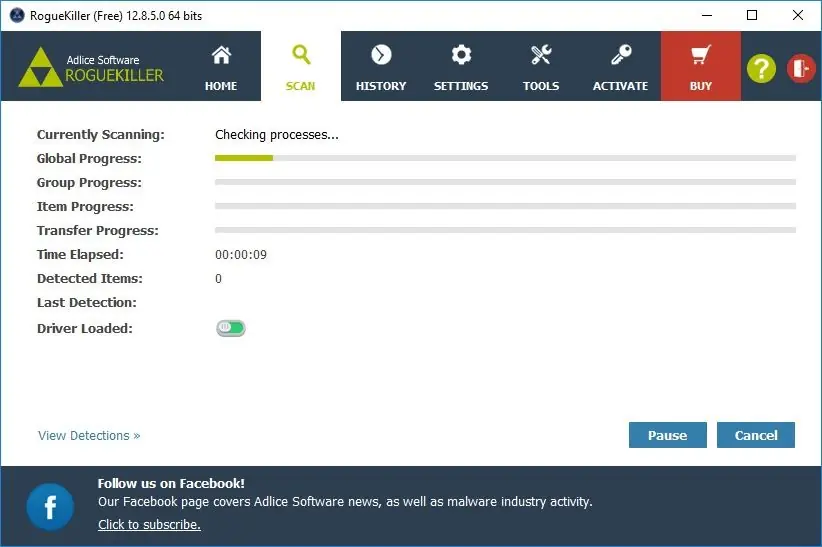Open Tools wrench icon

coord(541,55)
